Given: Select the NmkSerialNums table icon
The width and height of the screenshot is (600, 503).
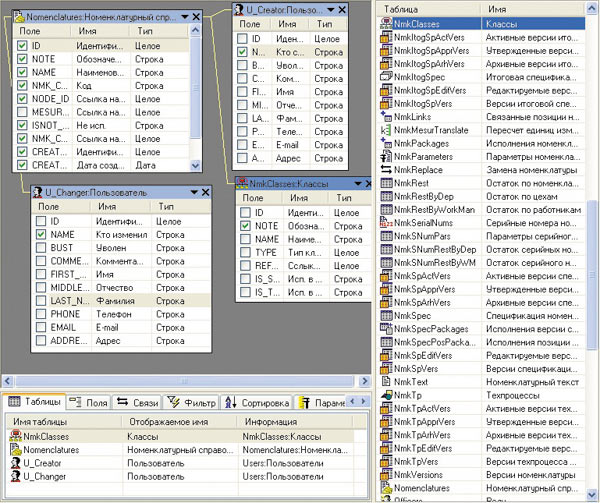Looking at the screenshot, I should pos(388,222).
